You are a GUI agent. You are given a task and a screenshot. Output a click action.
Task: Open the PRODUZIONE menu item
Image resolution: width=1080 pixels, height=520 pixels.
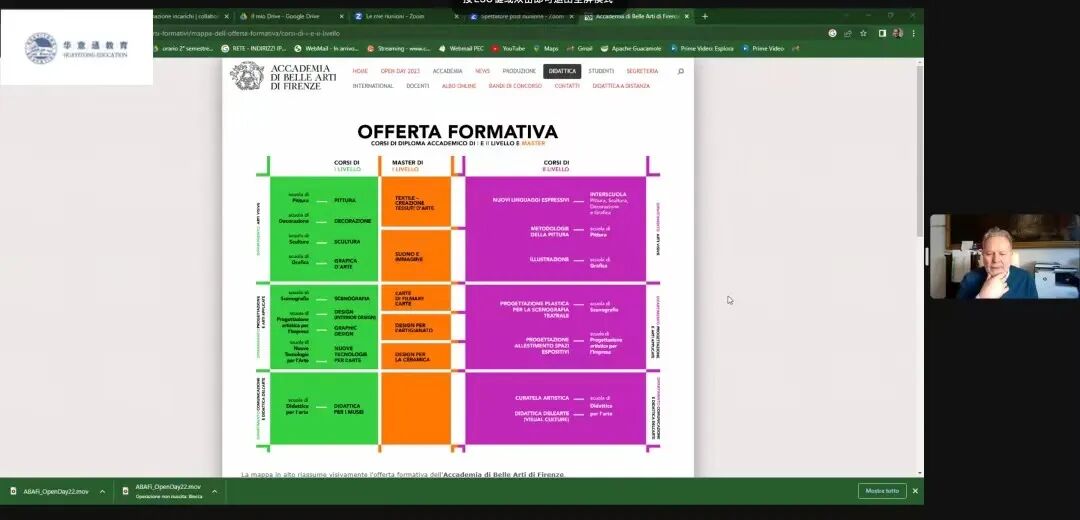point(519,71)
